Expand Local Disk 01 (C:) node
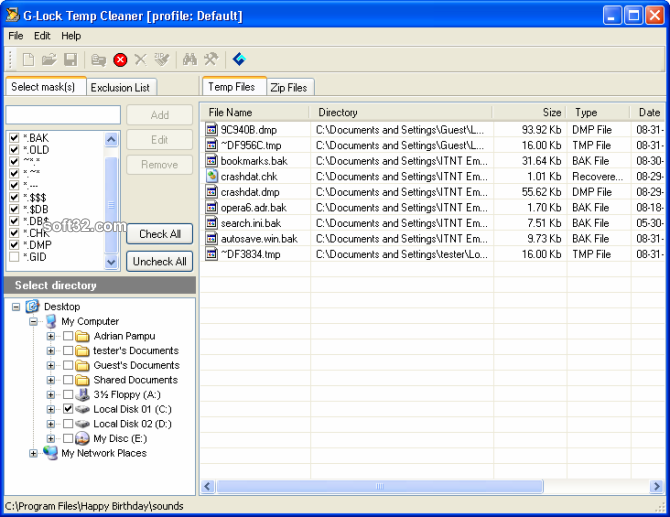670x517 pixels. click(x=50, y=409)
